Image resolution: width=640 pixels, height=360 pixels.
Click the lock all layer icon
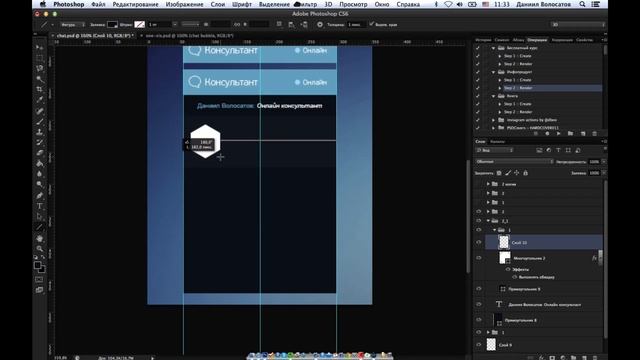point(525,173)
